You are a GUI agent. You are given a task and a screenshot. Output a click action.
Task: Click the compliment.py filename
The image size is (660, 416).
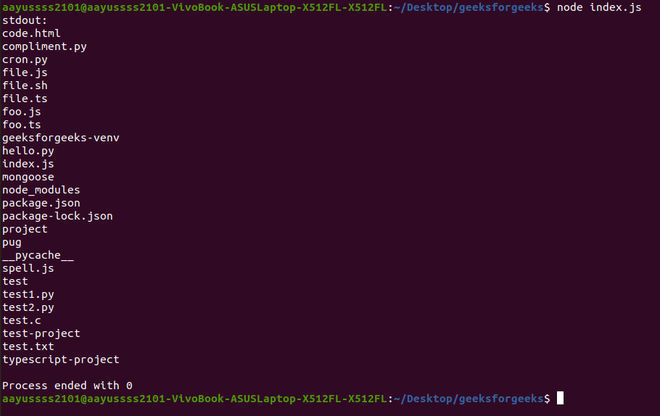(x=44, y=47)
